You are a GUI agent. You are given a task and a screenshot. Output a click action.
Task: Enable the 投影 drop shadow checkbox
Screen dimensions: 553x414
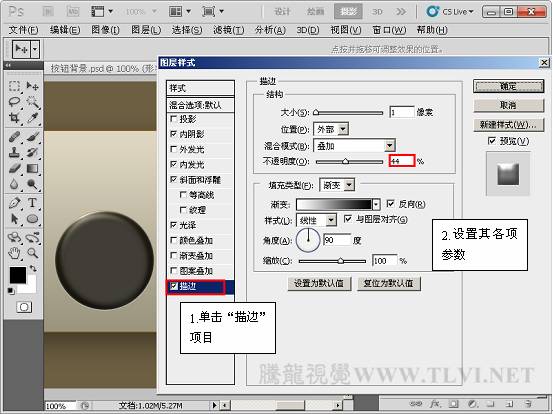(x=174, y=119)
